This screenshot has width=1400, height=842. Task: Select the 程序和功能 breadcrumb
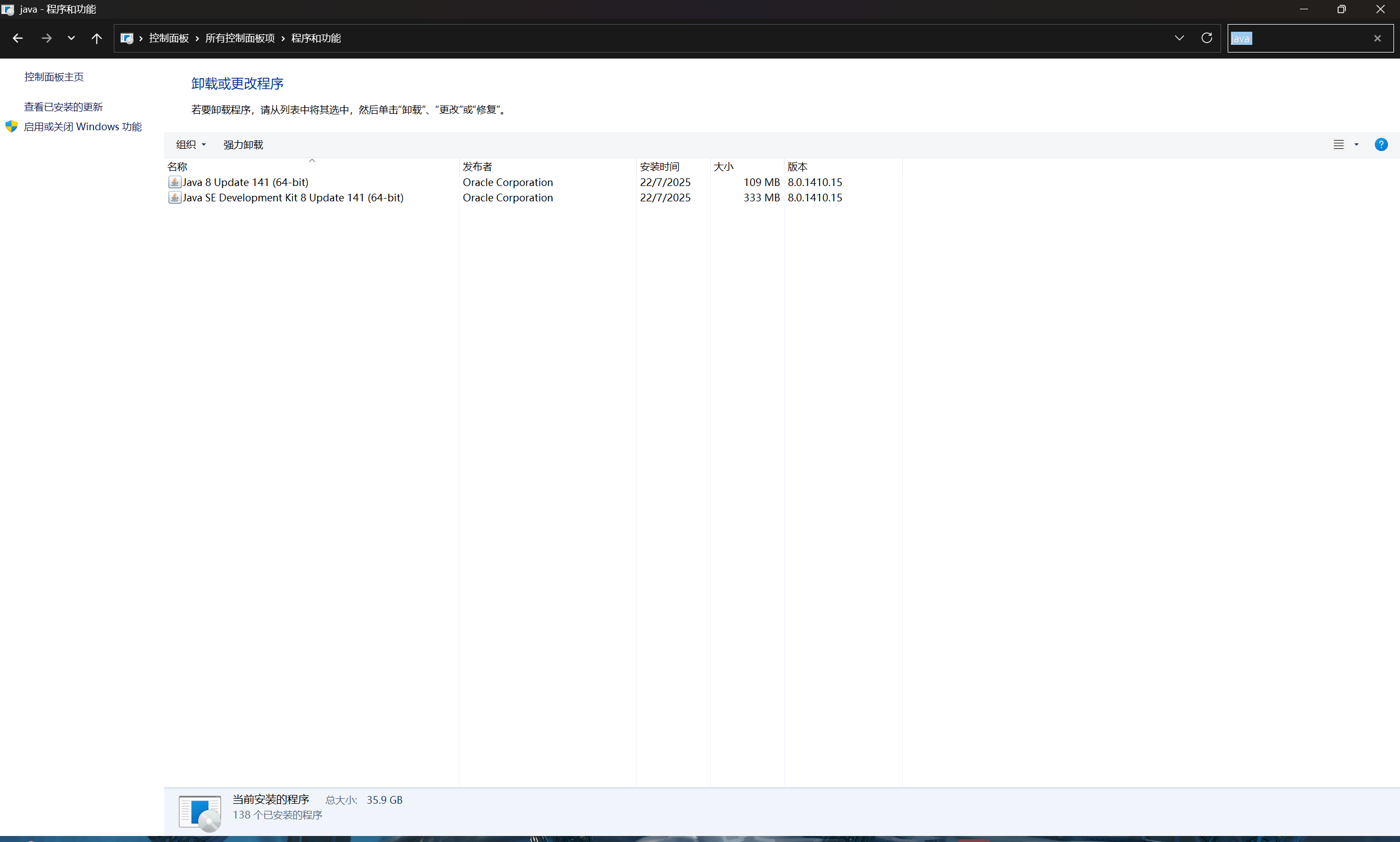tap(316, 38)
